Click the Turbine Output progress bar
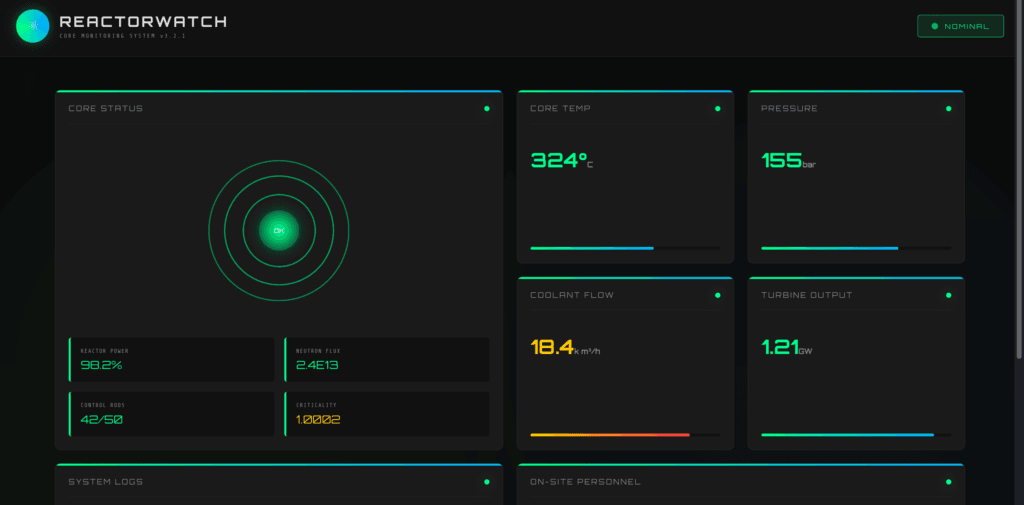 coord(856,434)
